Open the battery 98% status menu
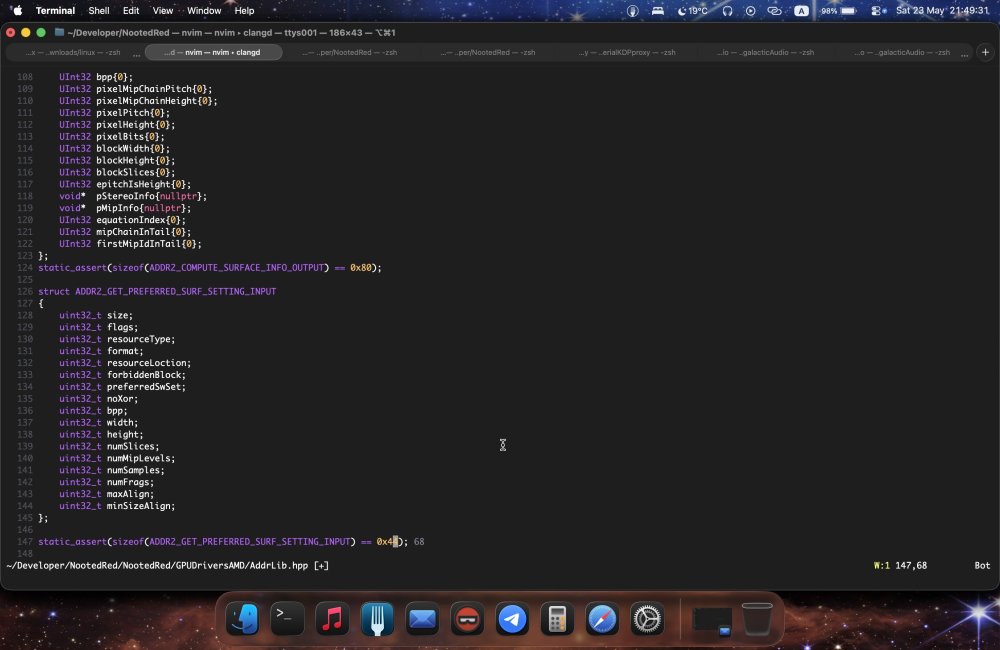Image resolution: width=1000 pixels, height=650 pixels. (x=839, y=11)
